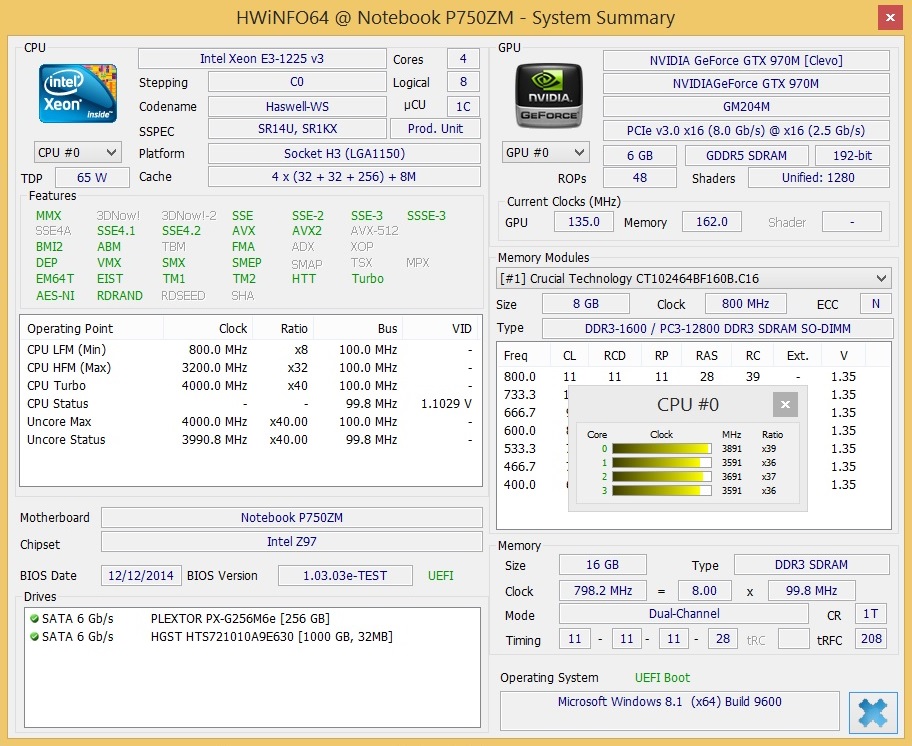Click the GPU memory clock 162.0 value
The image size is (912, 746).
click(712, 222)
